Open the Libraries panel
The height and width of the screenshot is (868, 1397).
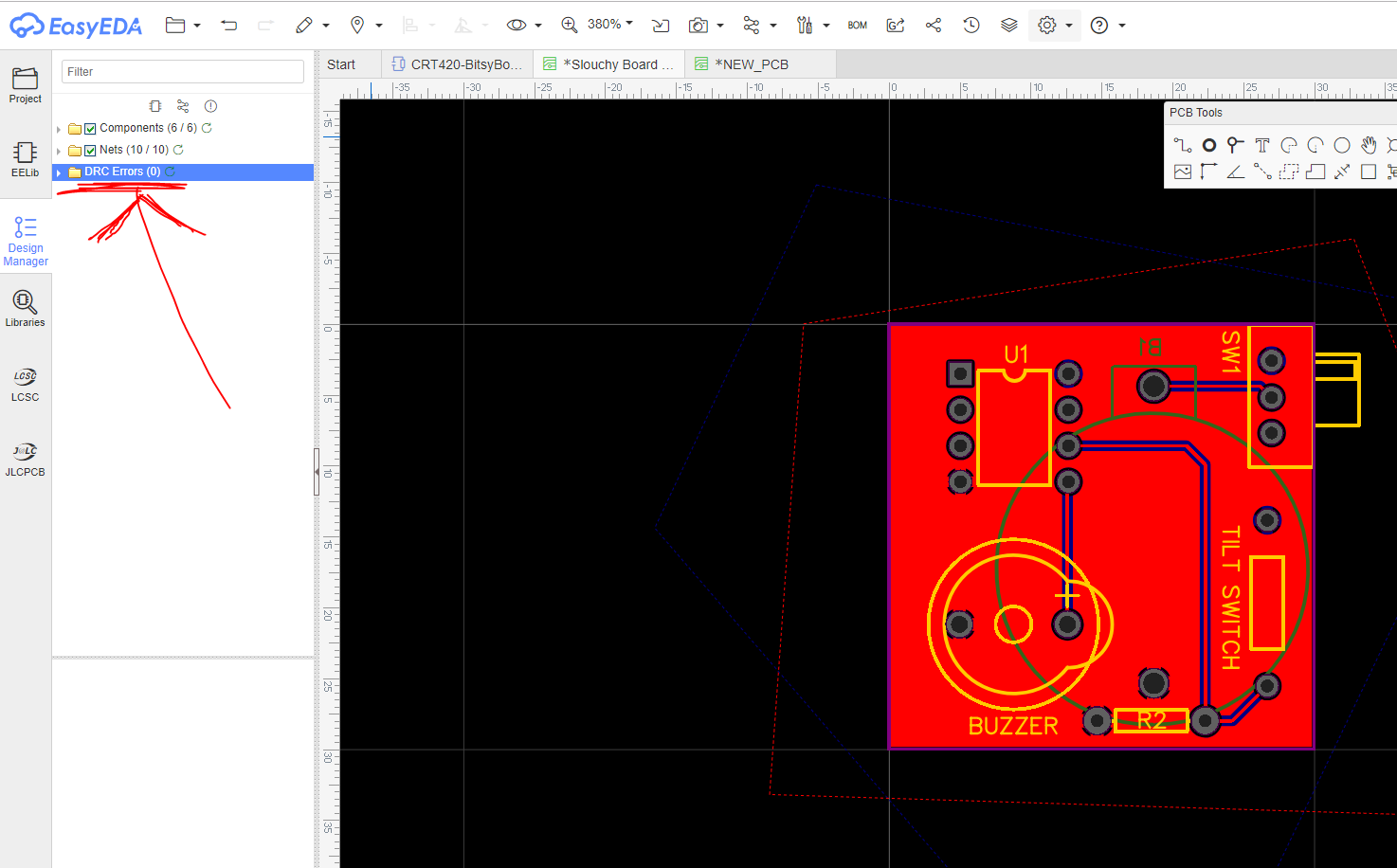(x=26, y=309)
